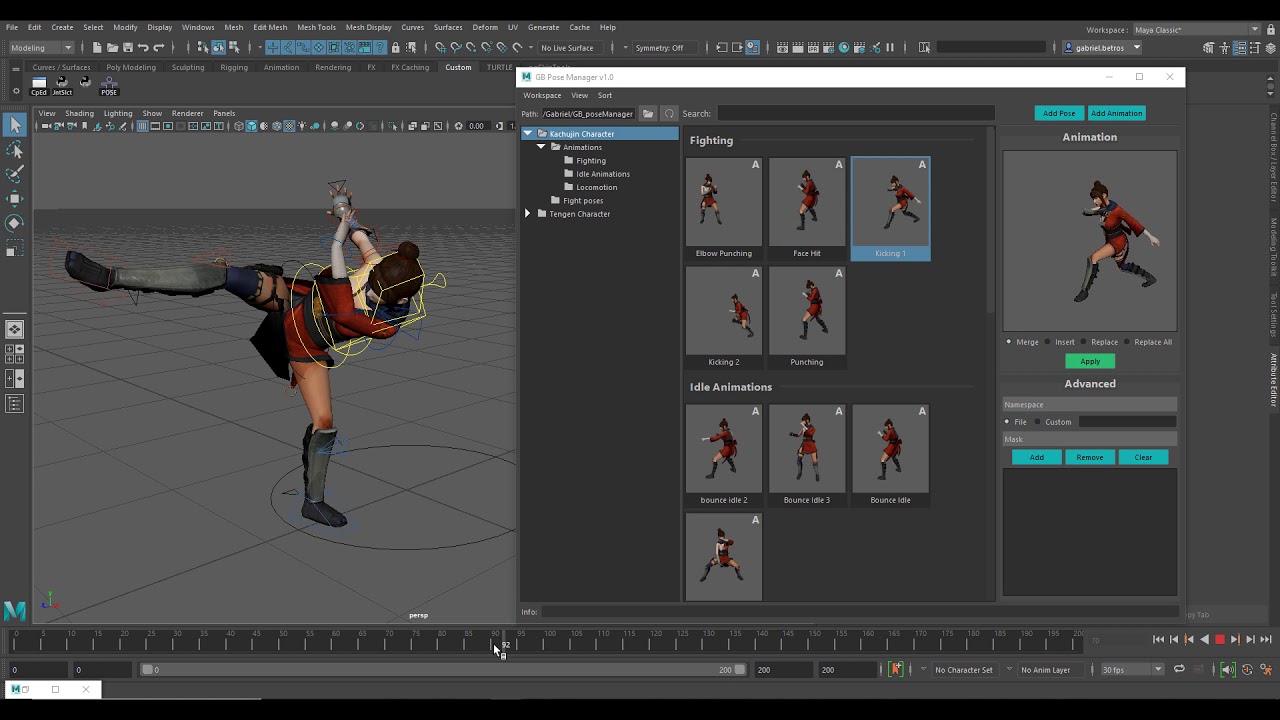Undo the last action from toolbar
The height and width of the screenshot is (720, 1280).
(x=143, y=47)
